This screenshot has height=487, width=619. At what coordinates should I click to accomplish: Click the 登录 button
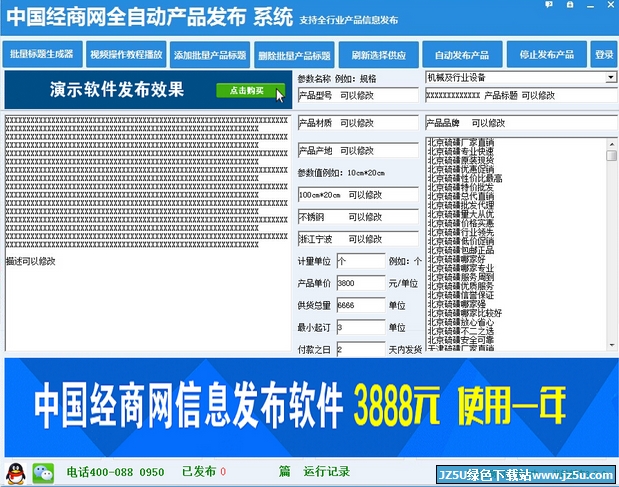[x=604, y=54]
